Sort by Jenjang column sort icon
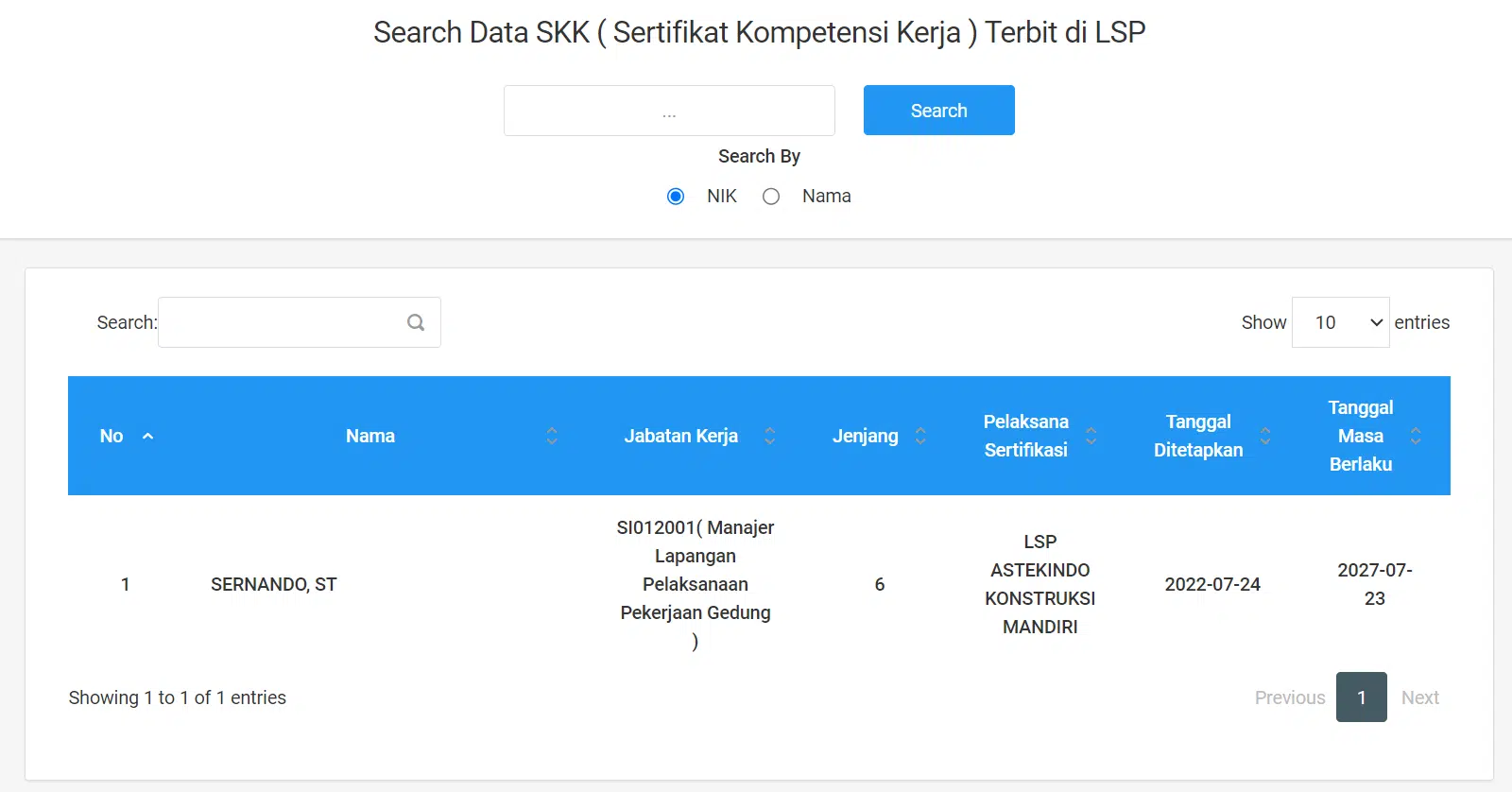 pyautogui.click(x=920, y=436)
